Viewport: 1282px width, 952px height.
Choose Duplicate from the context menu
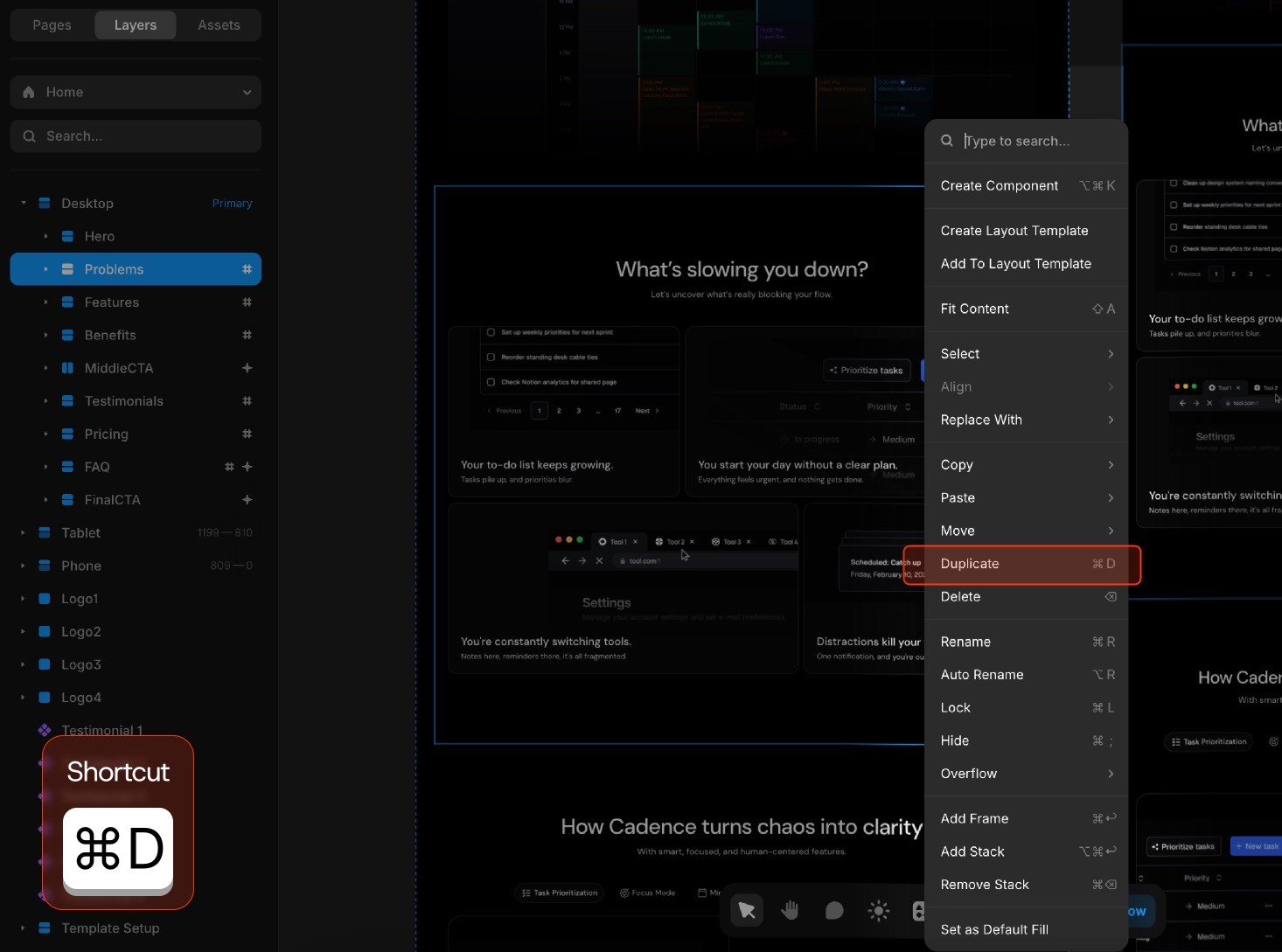(x=1027, y=564)
